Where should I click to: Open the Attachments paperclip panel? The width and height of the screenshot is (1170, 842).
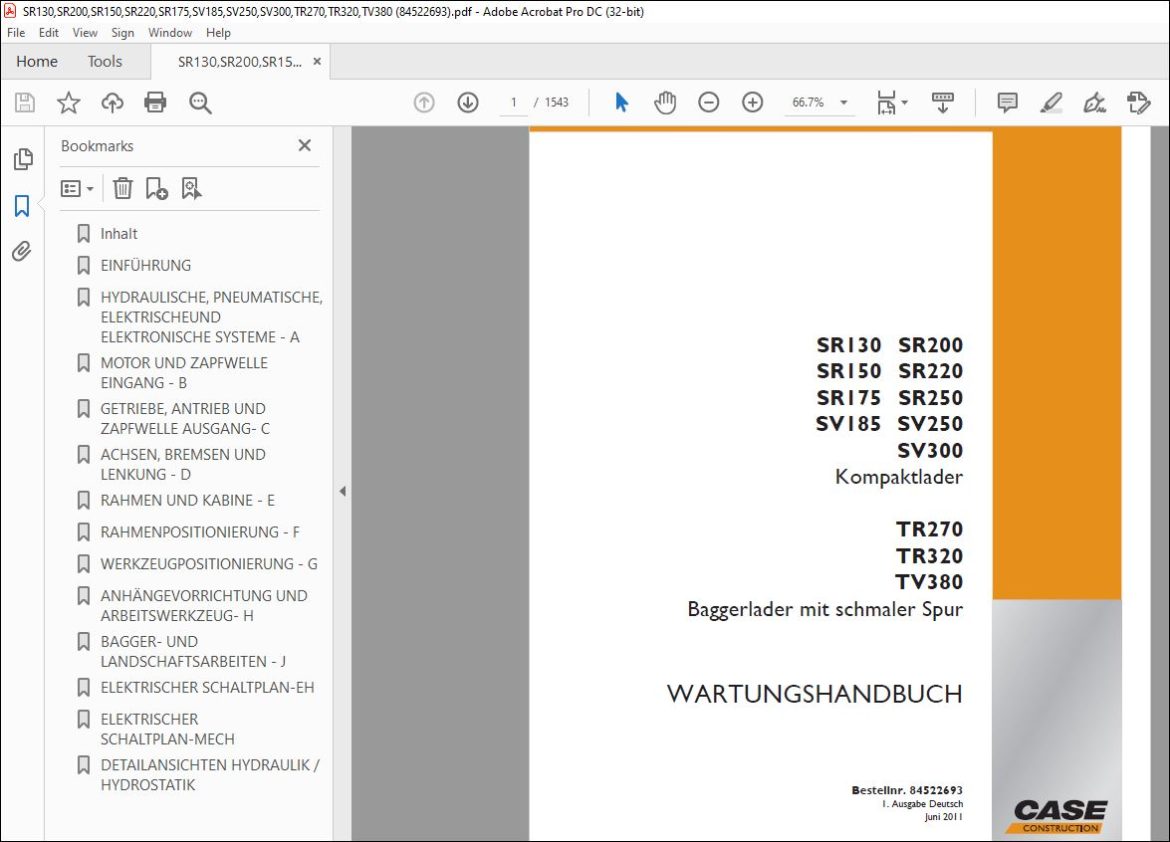(x=22, y=252)
